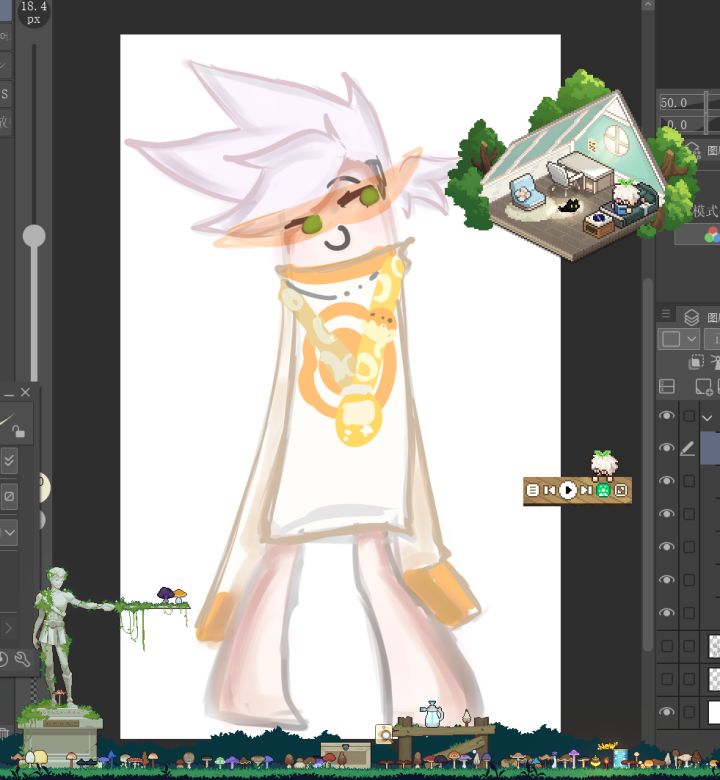Open the treasure chest in the mushroom garden
This screenshot has width=720, height=780.
[345, 755]
